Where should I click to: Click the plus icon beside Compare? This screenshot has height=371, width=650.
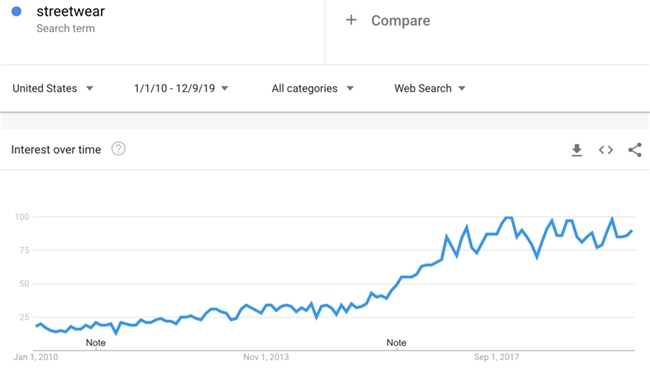351,20
